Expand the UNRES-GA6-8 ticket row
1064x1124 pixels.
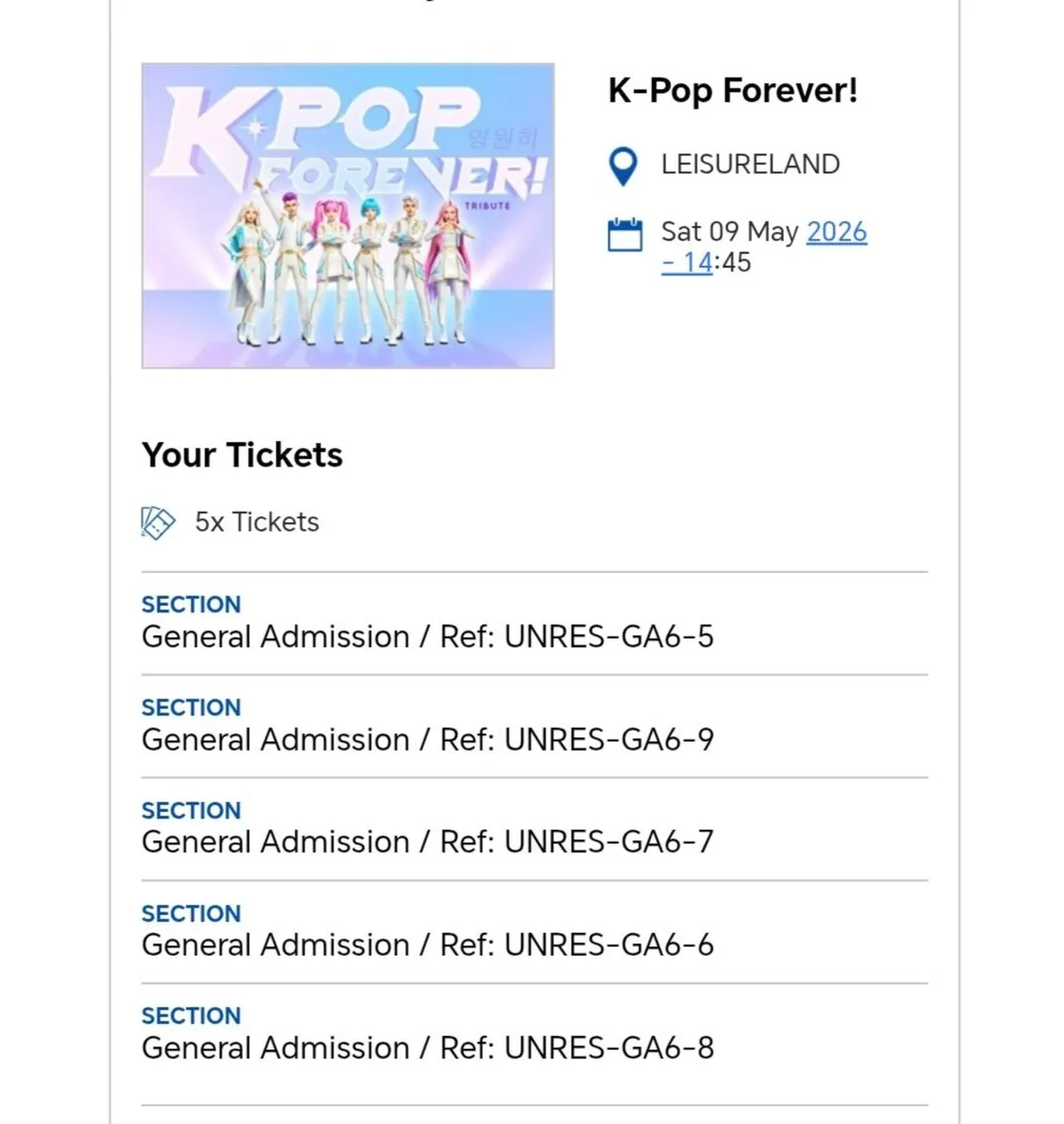point(427,1034)
